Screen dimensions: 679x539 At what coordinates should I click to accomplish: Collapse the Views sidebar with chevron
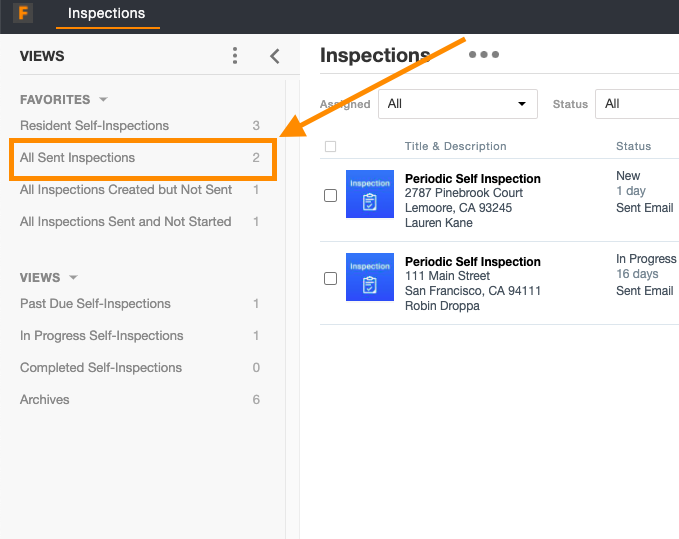coord(275,56)
